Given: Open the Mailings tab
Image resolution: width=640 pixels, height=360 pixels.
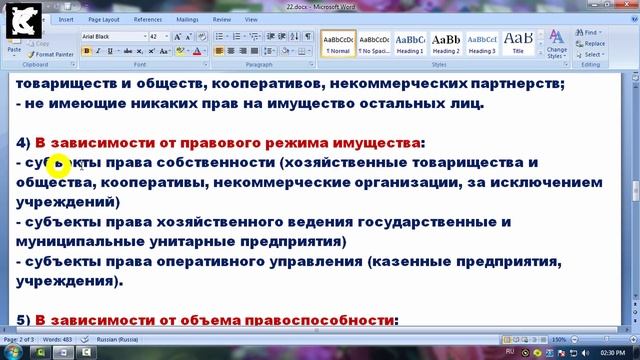Looking at the screenshot, I should (x=187, y=20).
